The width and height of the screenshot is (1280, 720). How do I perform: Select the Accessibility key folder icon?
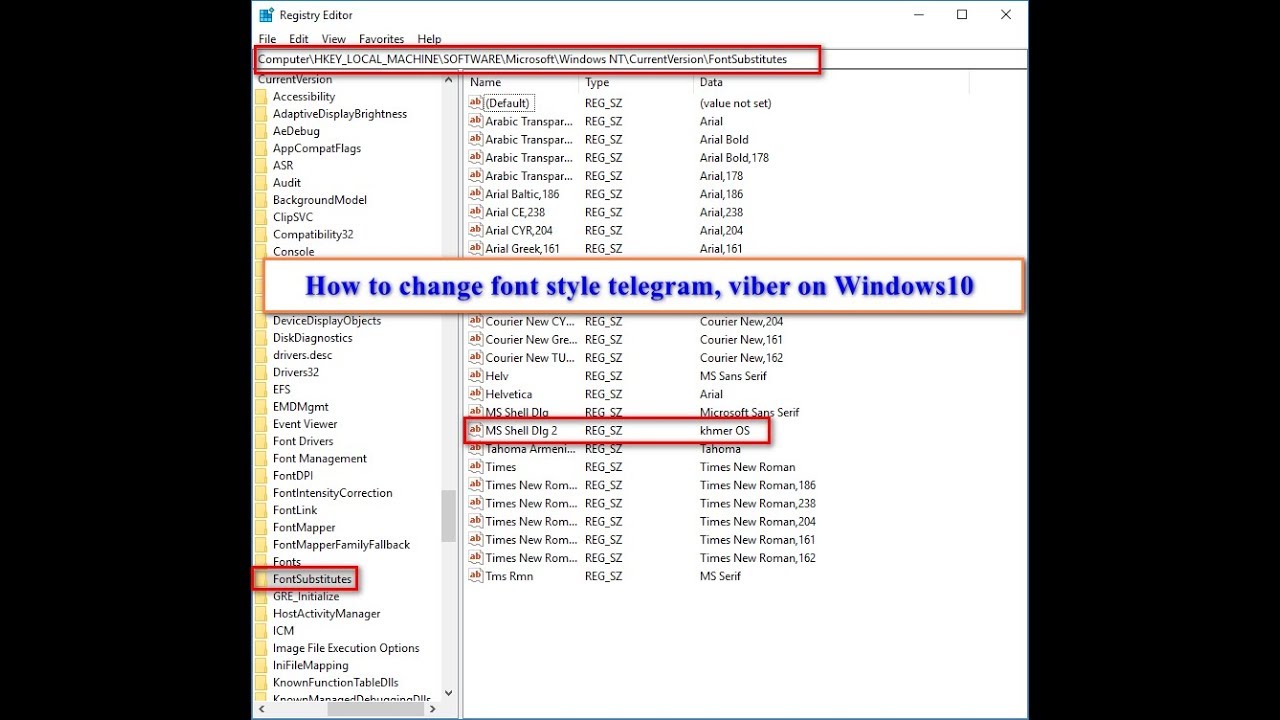click(x=261, y=97)
